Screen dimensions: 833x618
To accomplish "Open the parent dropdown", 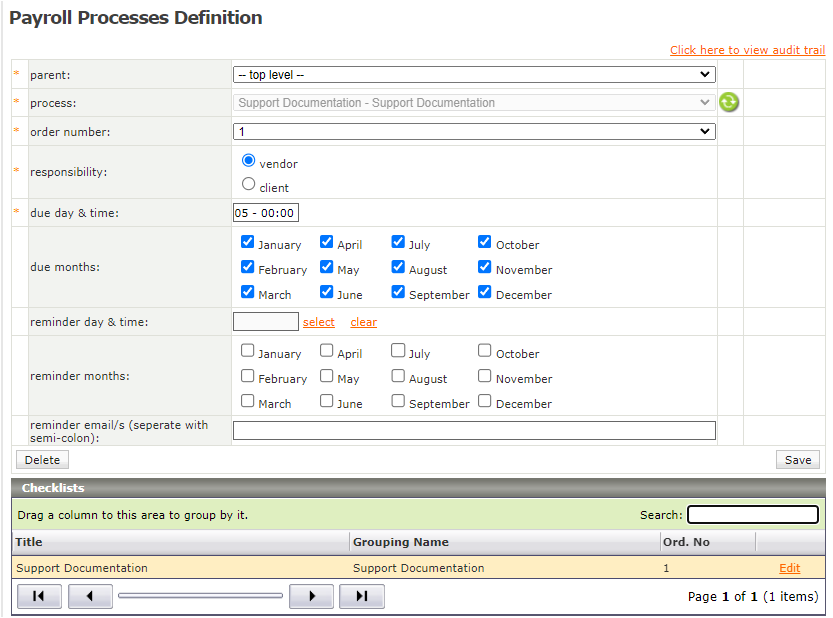I will pyautogui.click(x=474, y=74).
